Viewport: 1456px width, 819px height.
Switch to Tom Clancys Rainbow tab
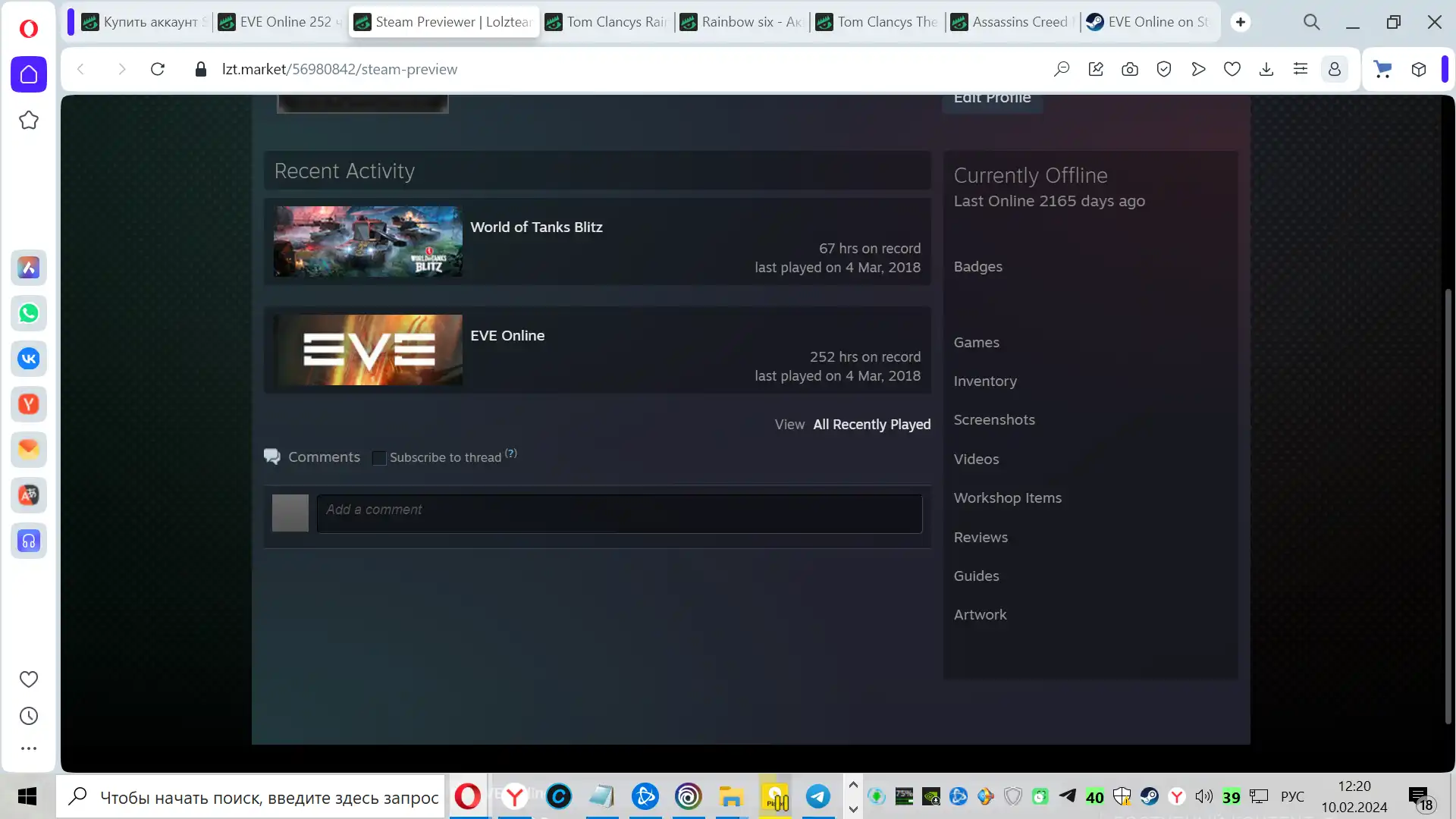(x=607, y=22)
